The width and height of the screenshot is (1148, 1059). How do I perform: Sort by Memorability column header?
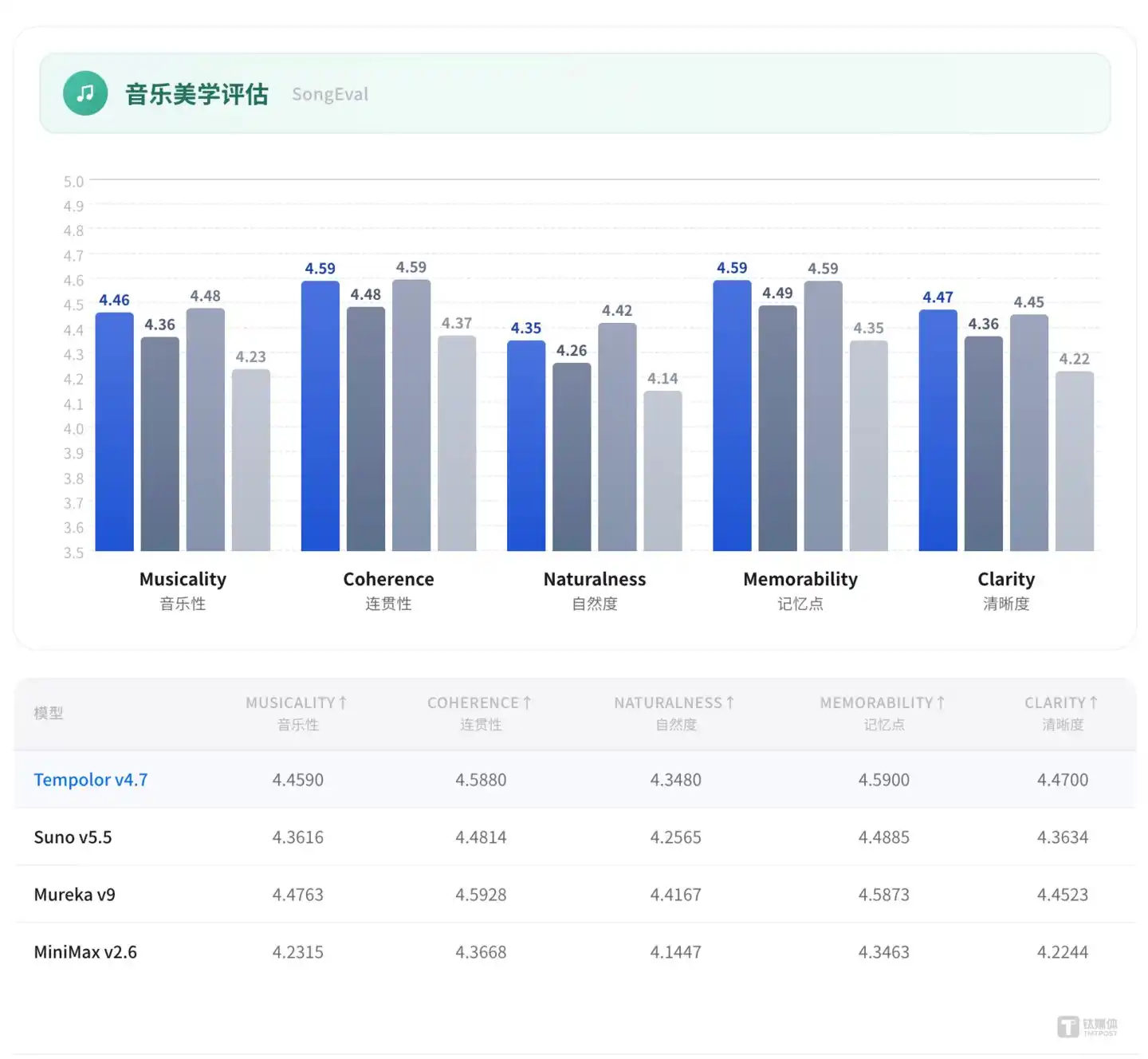coord(883,713)
